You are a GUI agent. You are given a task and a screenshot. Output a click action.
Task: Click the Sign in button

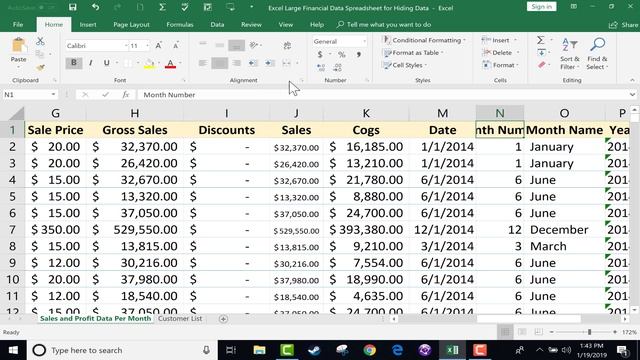(541, 7)
